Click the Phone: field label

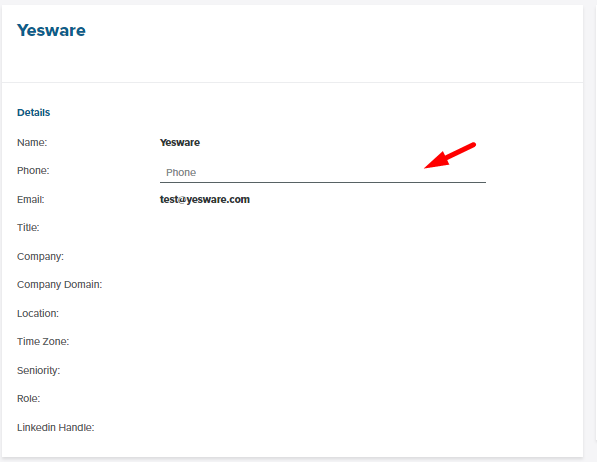(33, 170)
